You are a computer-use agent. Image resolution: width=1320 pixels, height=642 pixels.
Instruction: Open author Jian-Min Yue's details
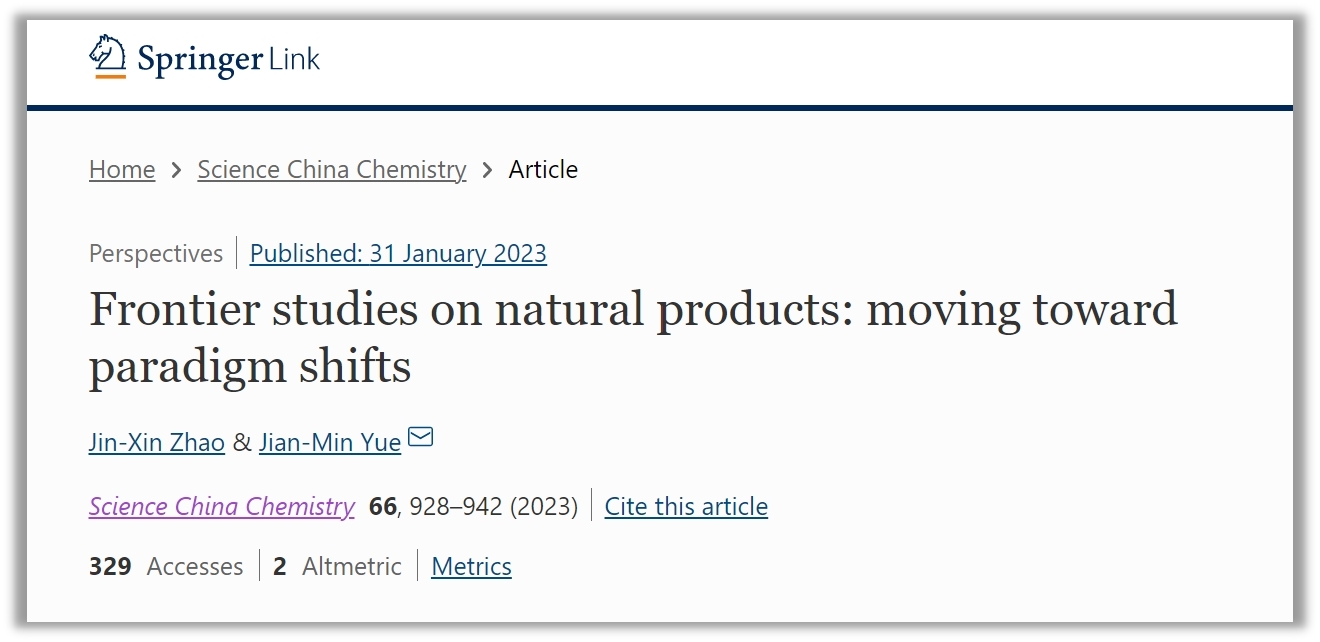(x=330, y=442)
